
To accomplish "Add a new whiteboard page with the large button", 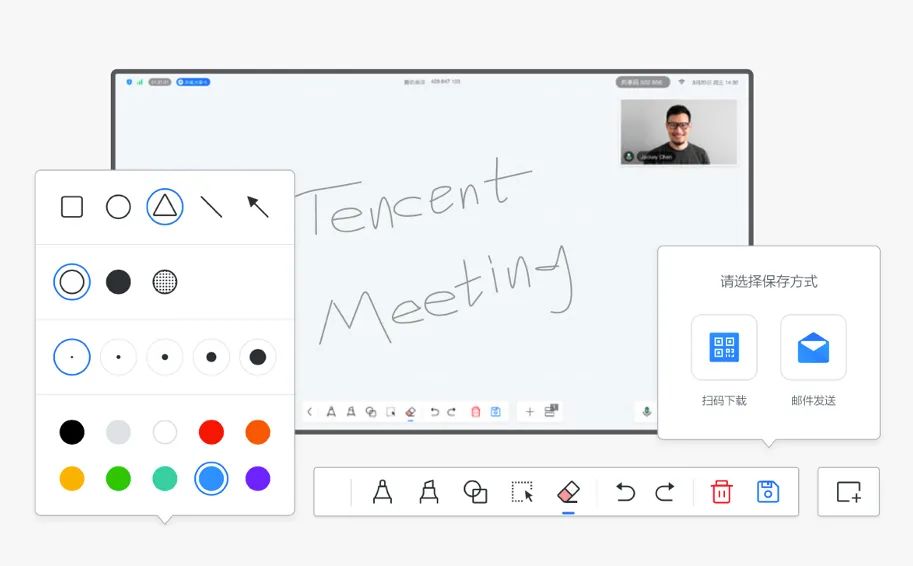I will [x=848, y=492].
